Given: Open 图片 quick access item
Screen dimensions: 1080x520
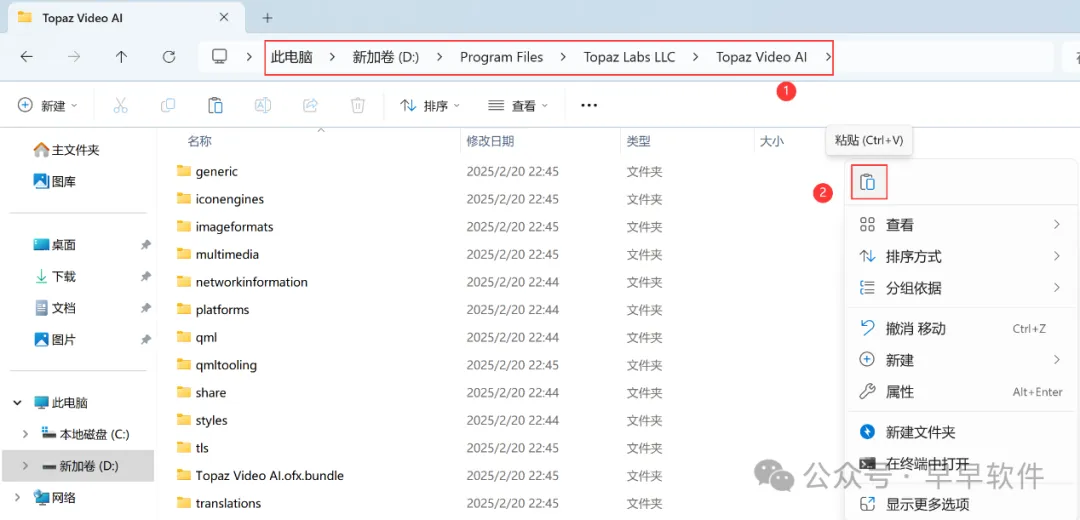Looking at the screenshot, I should pos(54,340).
